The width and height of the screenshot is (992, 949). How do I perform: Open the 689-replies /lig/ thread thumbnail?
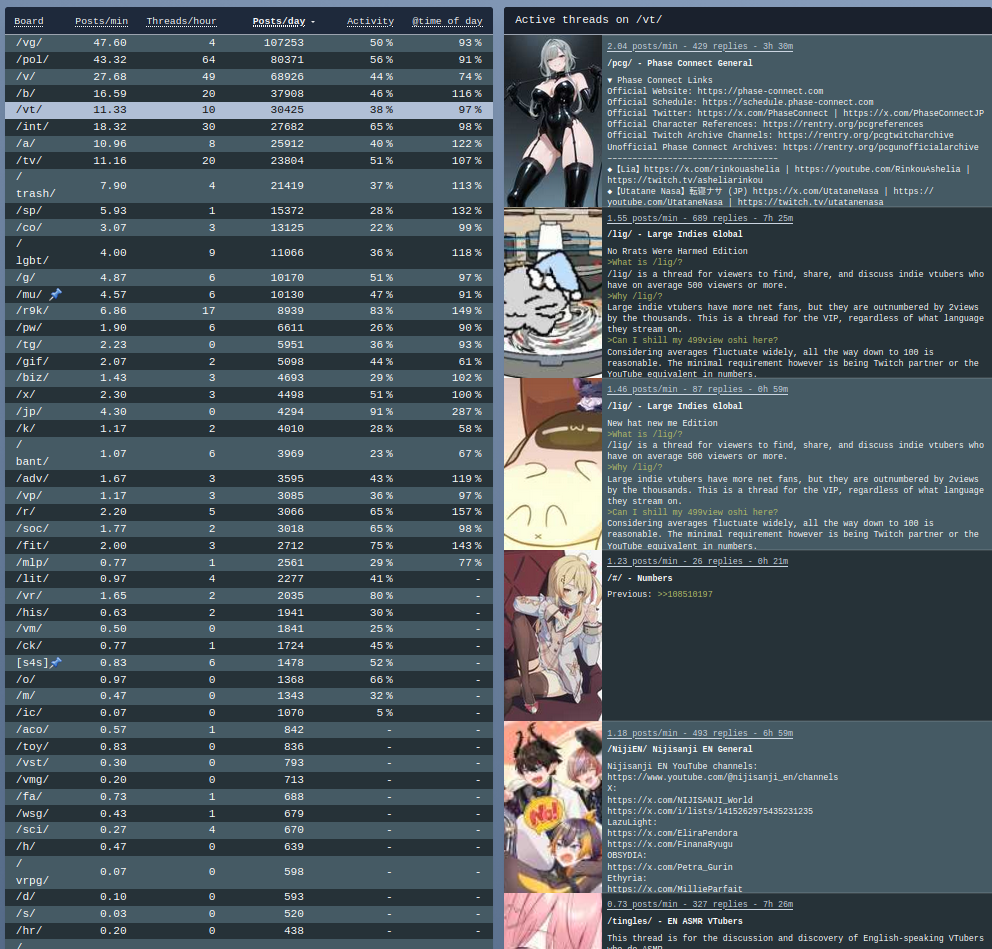(x=553, y=293)
